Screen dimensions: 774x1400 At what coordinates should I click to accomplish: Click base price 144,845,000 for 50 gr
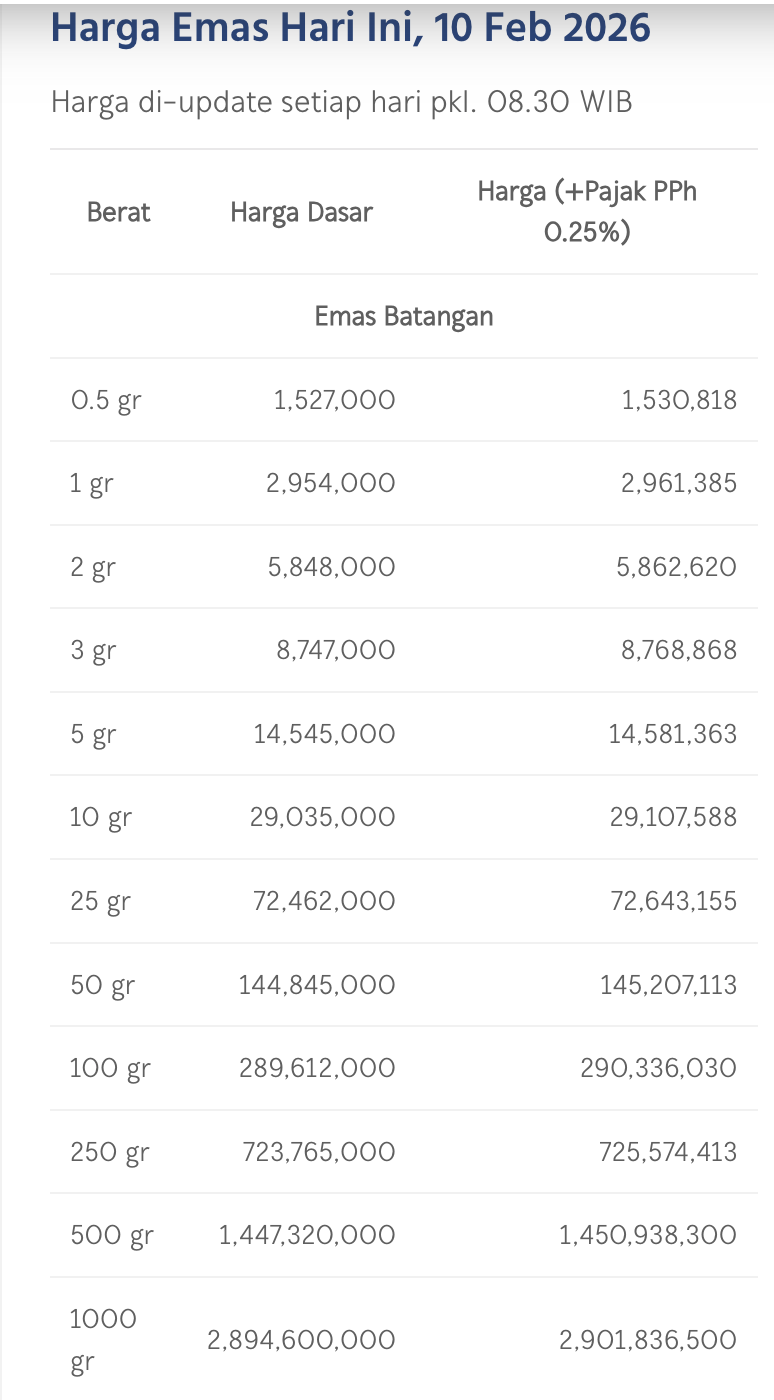pyautogui.click(x=317, y=985)
